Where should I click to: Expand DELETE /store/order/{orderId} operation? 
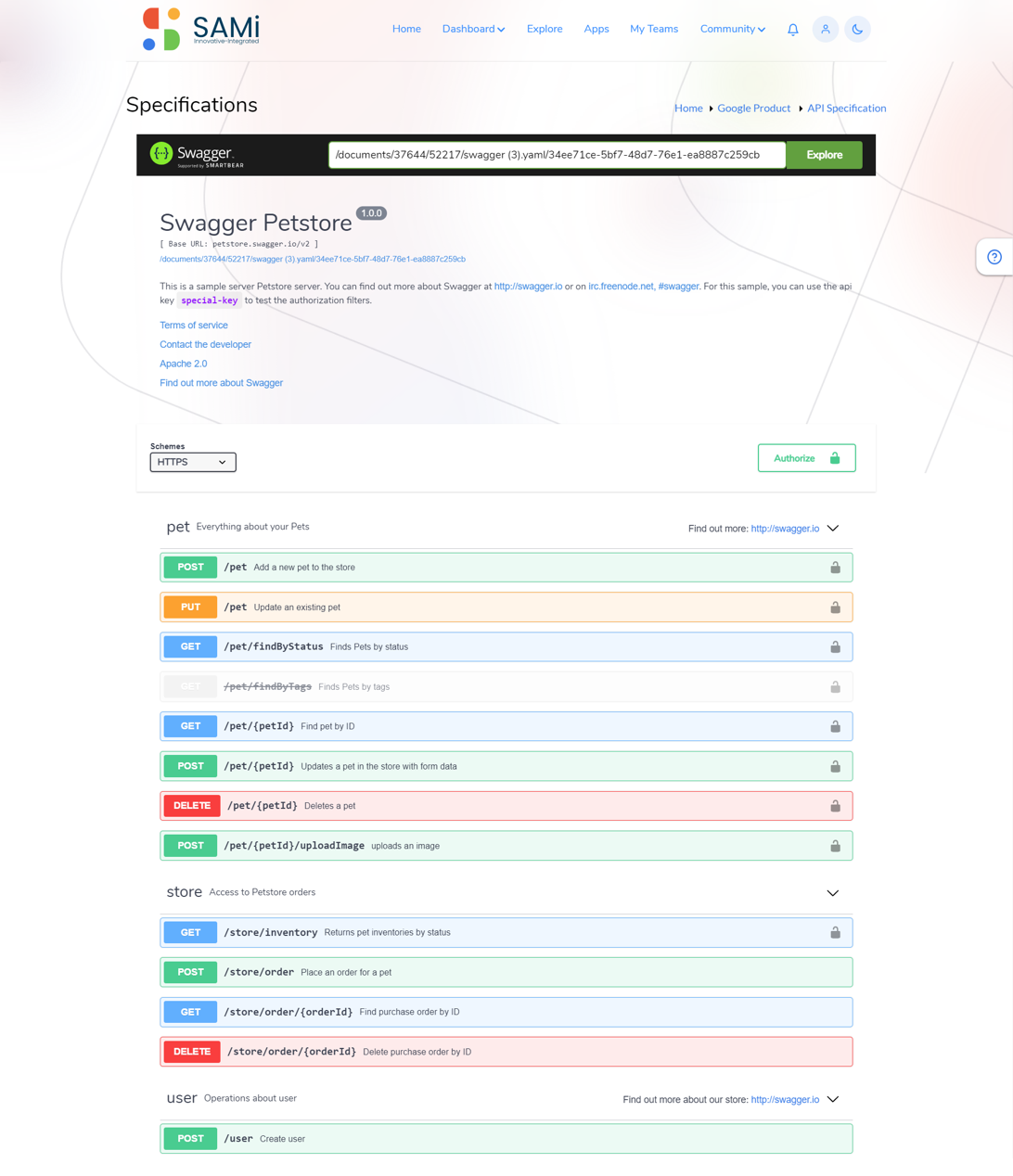506,1052
